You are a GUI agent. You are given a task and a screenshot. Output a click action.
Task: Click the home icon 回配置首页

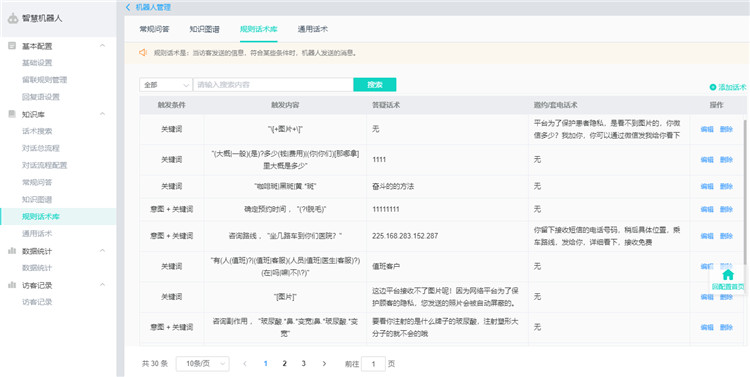coord(728,275)
